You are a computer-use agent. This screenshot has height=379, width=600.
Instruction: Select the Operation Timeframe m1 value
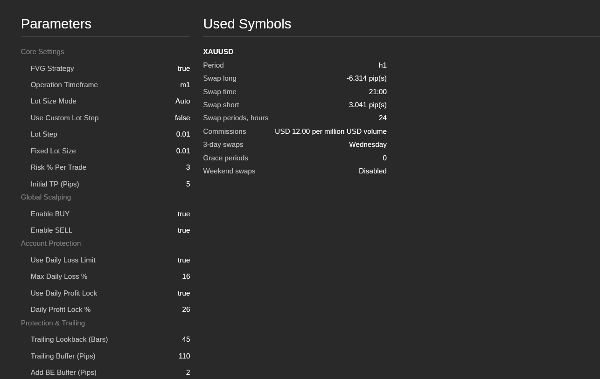(x=185, y=85)
